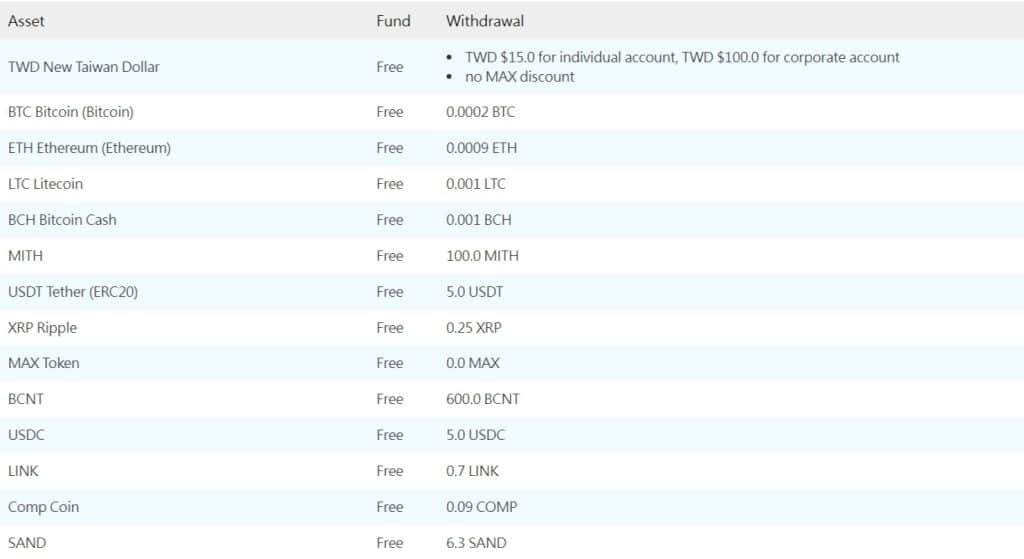Select the 'MITH' asset cell
The image size is (1024, 559).
click(x=25, y=255)
